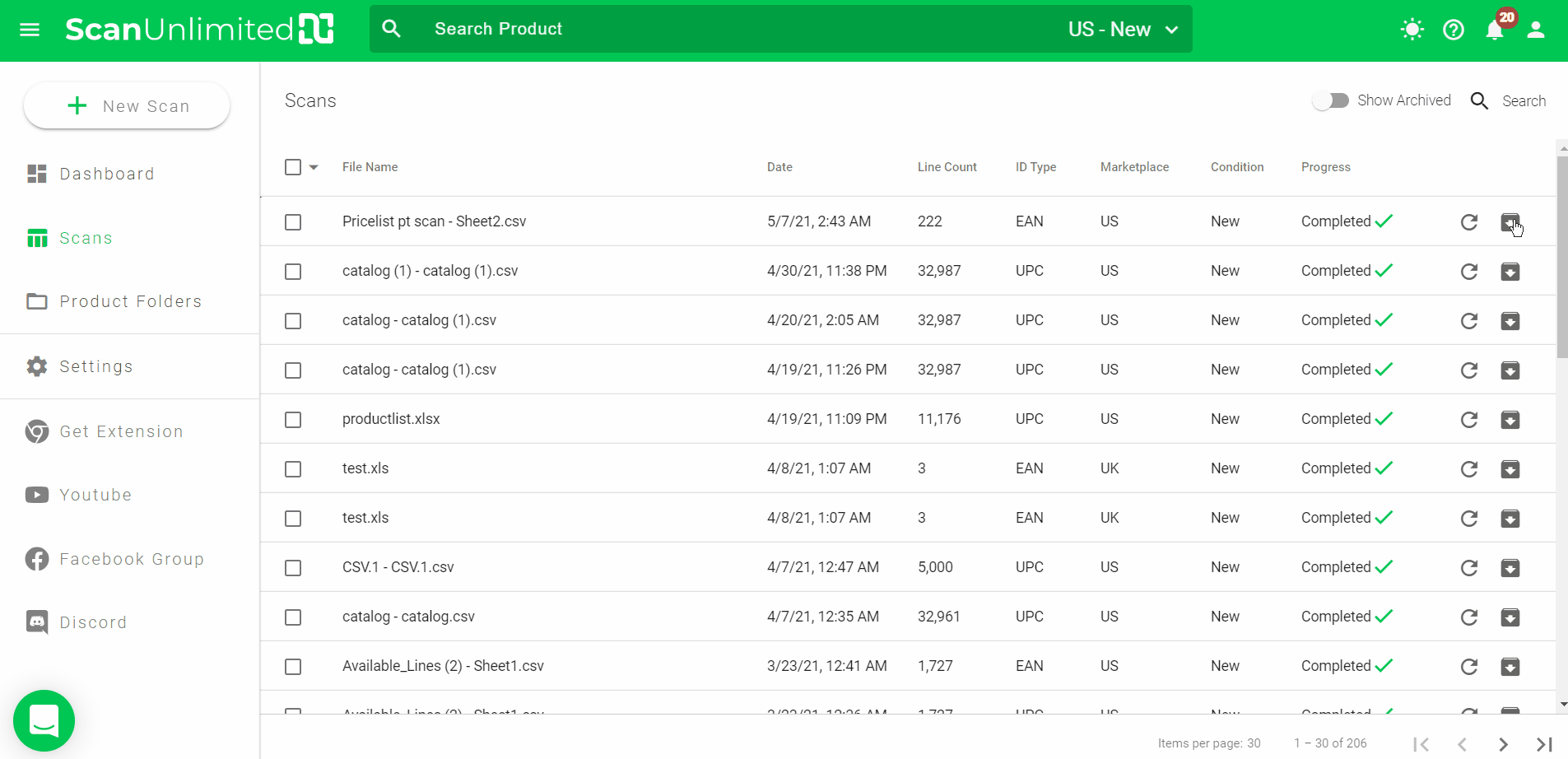Open the user account icon
Viewport: 1568px width, 759px height.
tap(1535, 30)
